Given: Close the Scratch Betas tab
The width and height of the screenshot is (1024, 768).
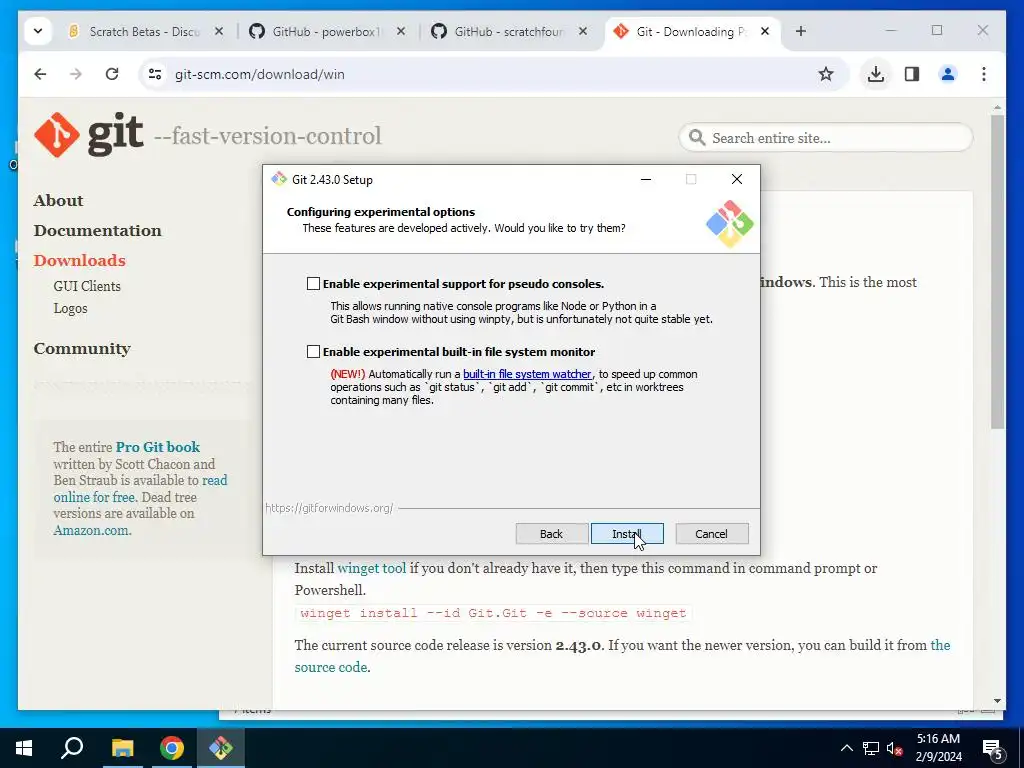Looking at the screenshot, I should coord(219,31).
